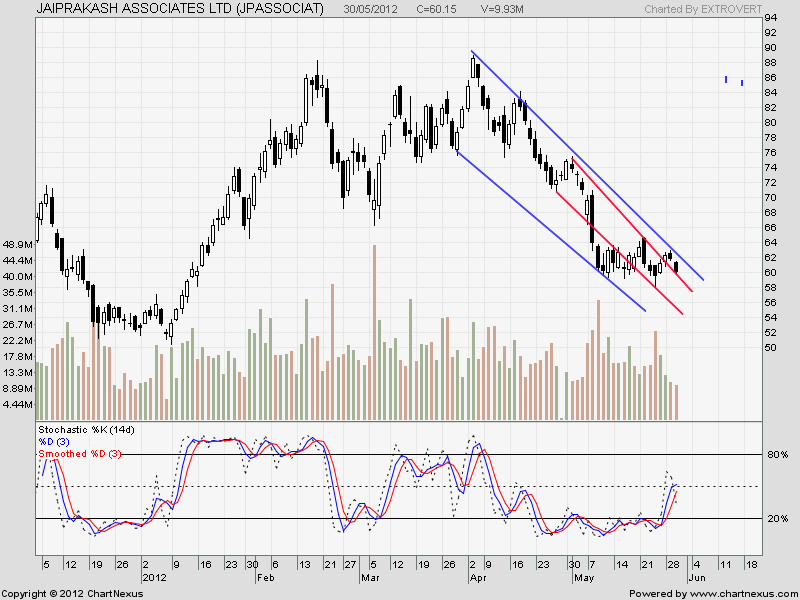This screenshot has width=800, height=600.
Task: Select the red Smoothed %D (3) legend
Action: coord(78,453)
